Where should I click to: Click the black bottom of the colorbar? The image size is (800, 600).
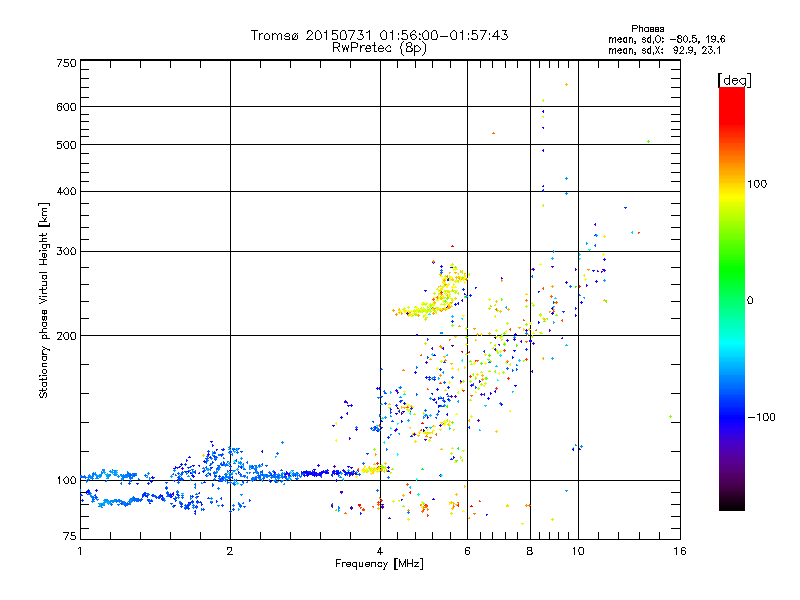[732, 507]
